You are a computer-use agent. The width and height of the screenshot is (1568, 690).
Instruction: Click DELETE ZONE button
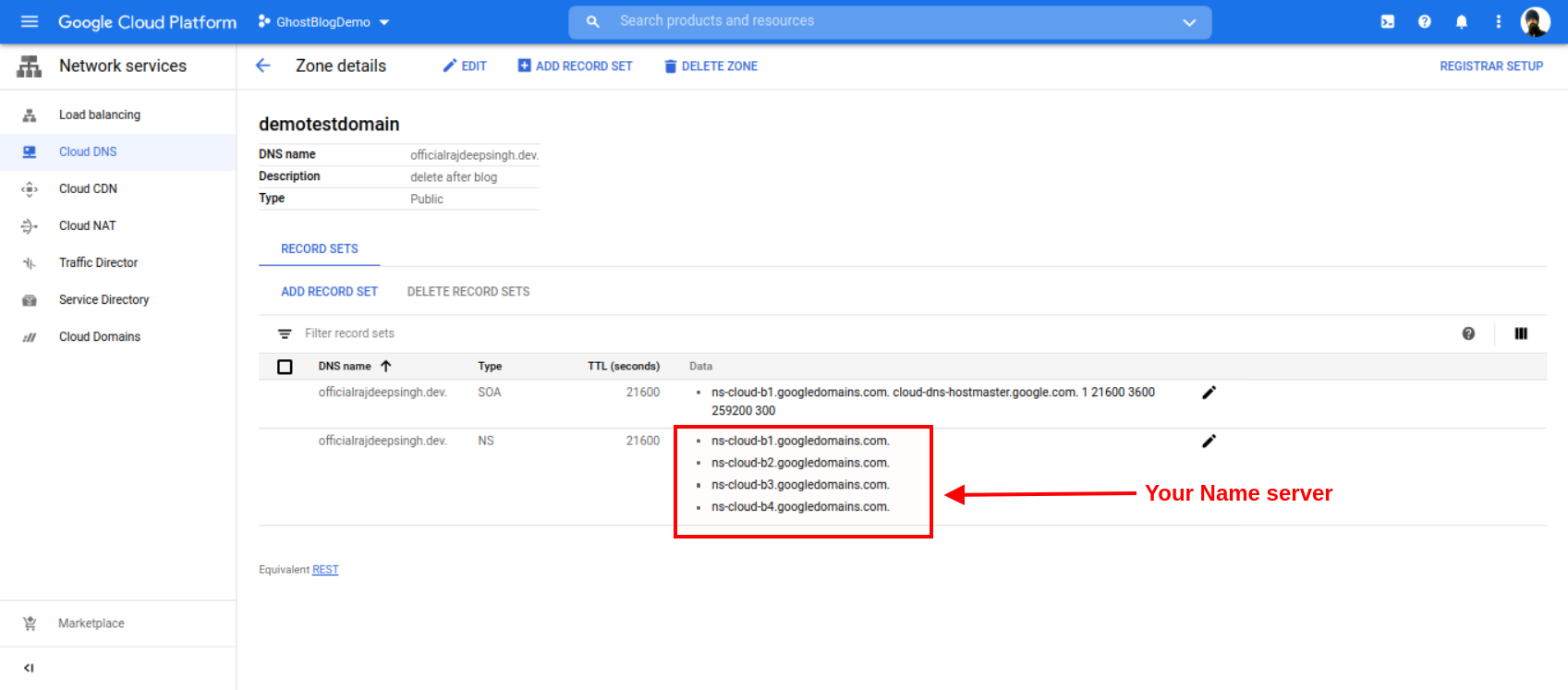point(711,66)
